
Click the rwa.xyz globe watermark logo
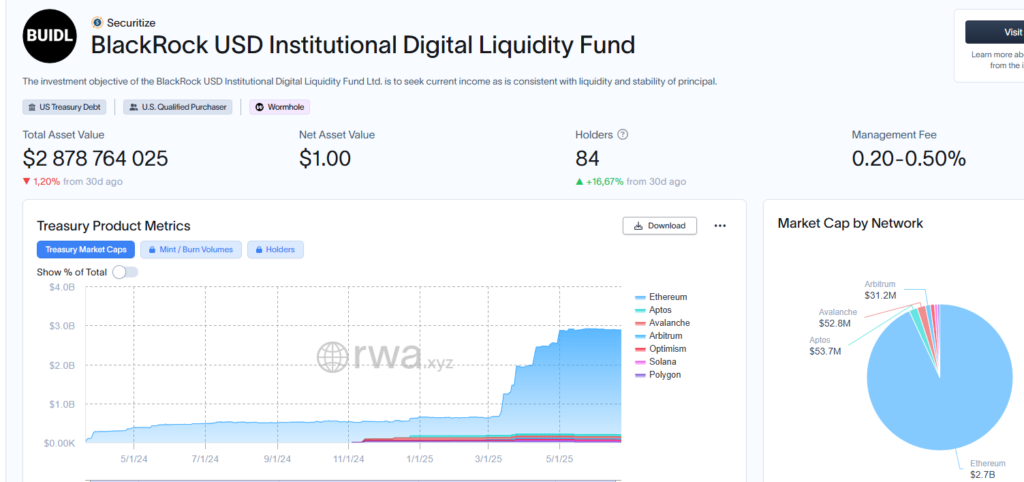point(332,357)
